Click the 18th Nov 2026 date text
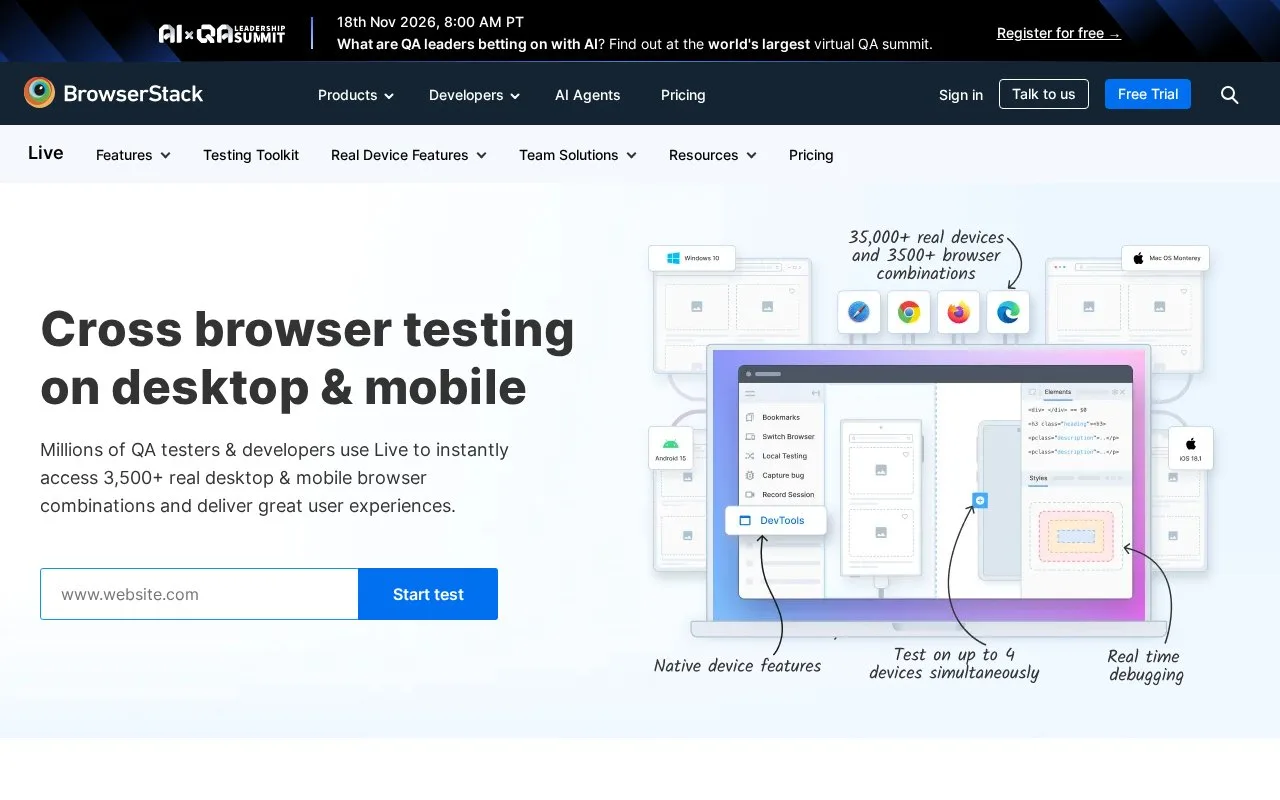 [x=430, y=22]
